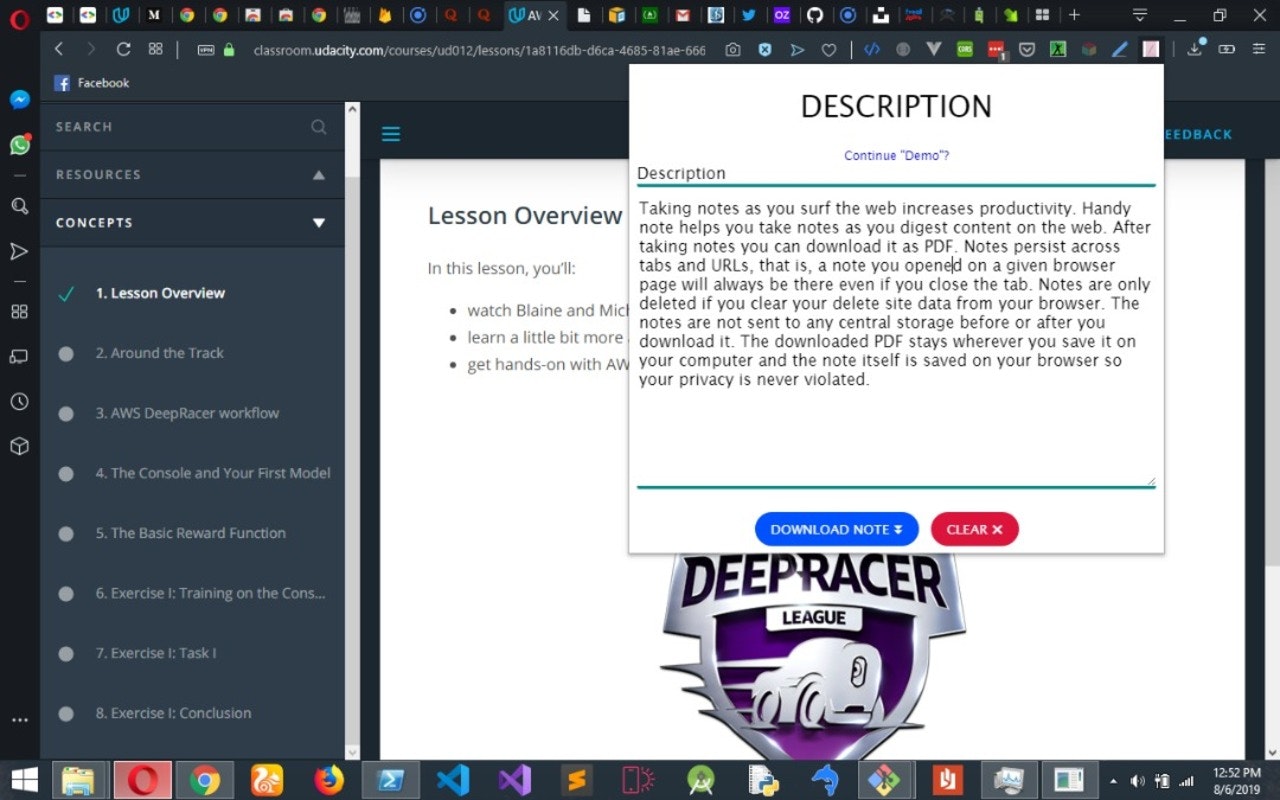Open Search panel in Opera sidebar
This screenshot has height=800, width=1280.
click(19, 206)
